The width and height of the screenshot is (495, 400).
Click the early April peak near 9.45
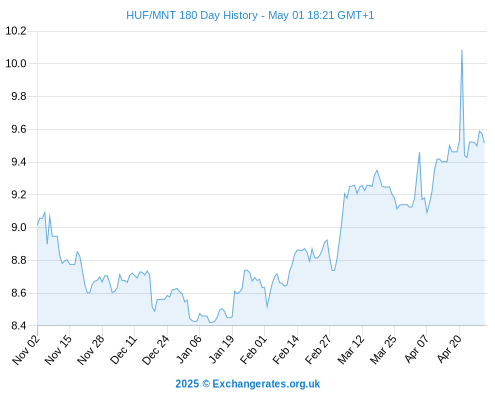419,153
